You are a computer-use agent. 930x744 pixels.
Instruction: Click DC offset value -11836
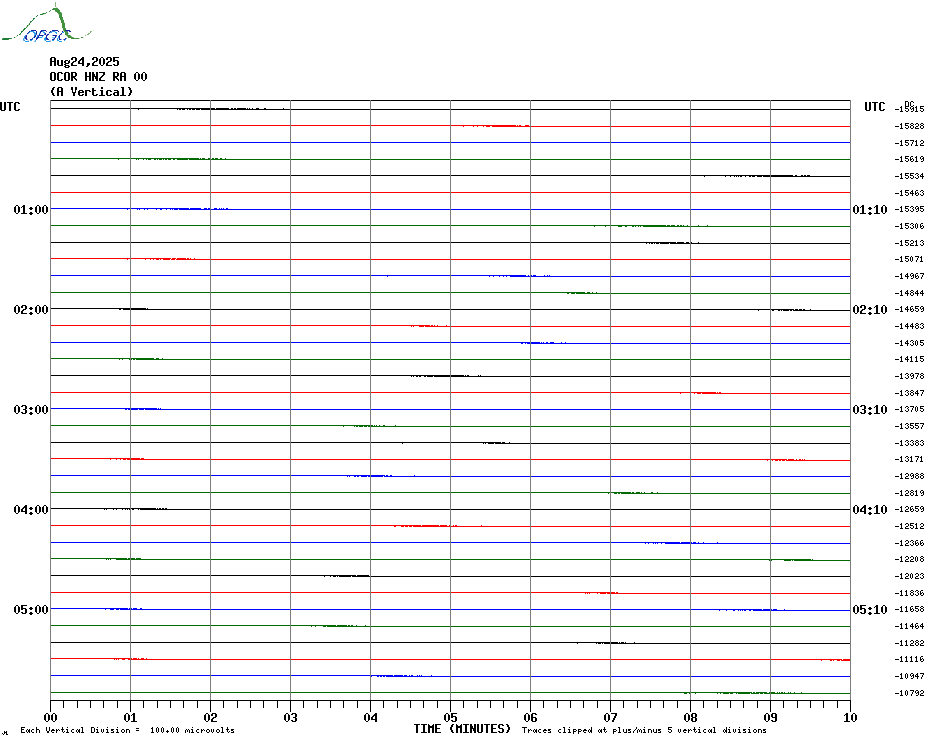pos(909,593)
